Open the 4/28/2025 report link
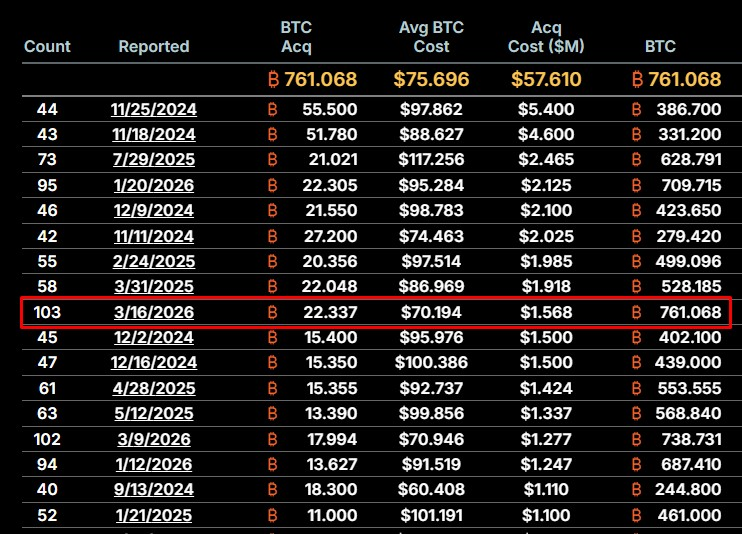The image size is (742, 534). click(153, 389)
